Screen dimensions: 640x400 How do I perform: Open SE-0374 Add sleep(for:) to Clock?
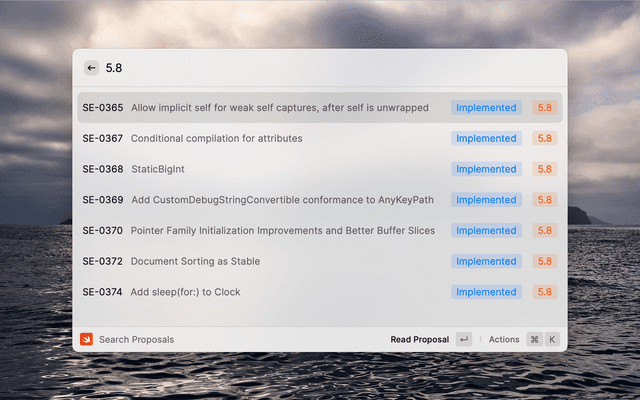[x=186, y=292]
